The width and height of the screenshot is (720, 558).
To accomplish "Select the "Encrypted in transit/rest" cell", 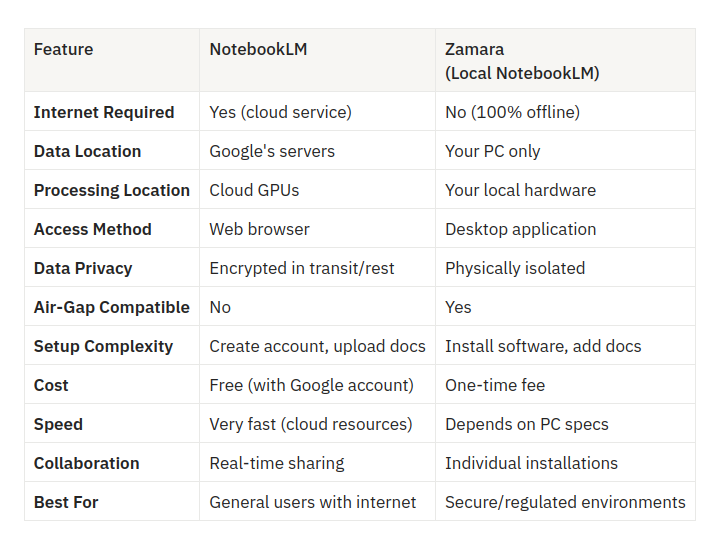I will [302, 268].
